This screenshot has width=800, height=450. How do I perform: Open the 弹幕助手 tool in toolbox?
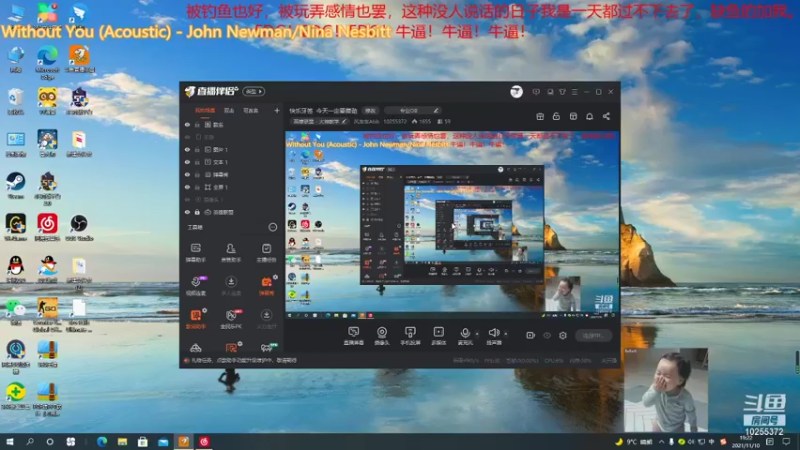[x=195, y=253]
